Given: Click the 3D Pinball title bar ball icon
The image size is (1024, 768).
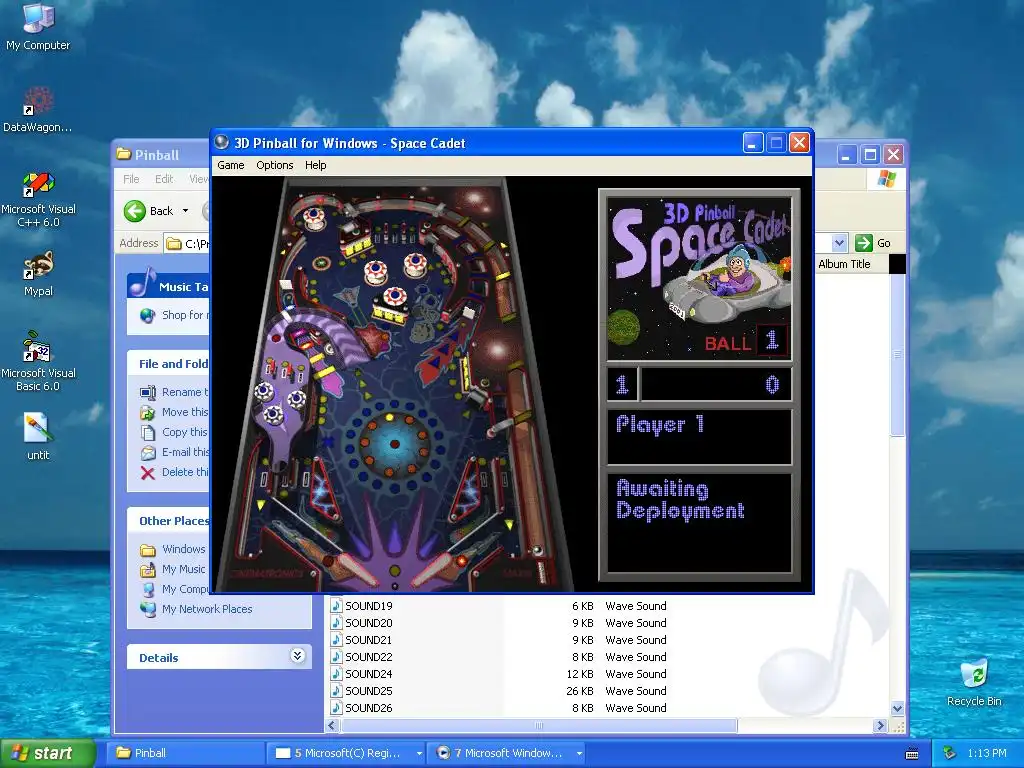Looking at the screenshot, I should [x=222, y=142].
